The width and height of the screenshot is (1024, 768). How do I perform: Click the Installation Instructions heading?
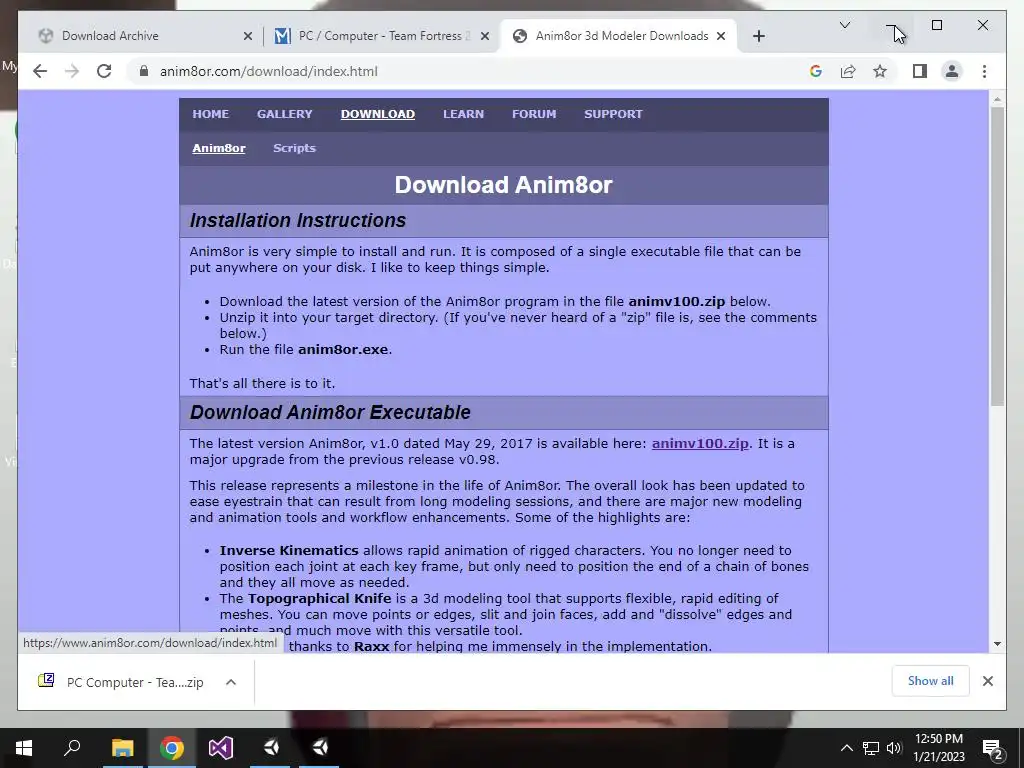pyautogui.click(x=298, y=220)
